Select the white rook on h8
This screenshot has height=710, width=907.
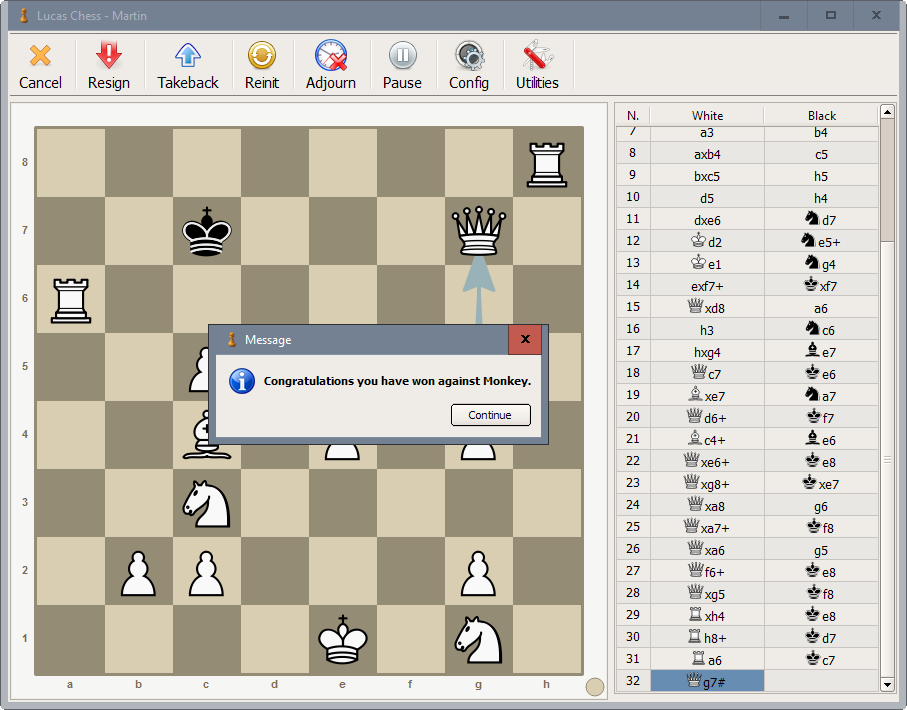pyautogui.click(x=547, y=165)
